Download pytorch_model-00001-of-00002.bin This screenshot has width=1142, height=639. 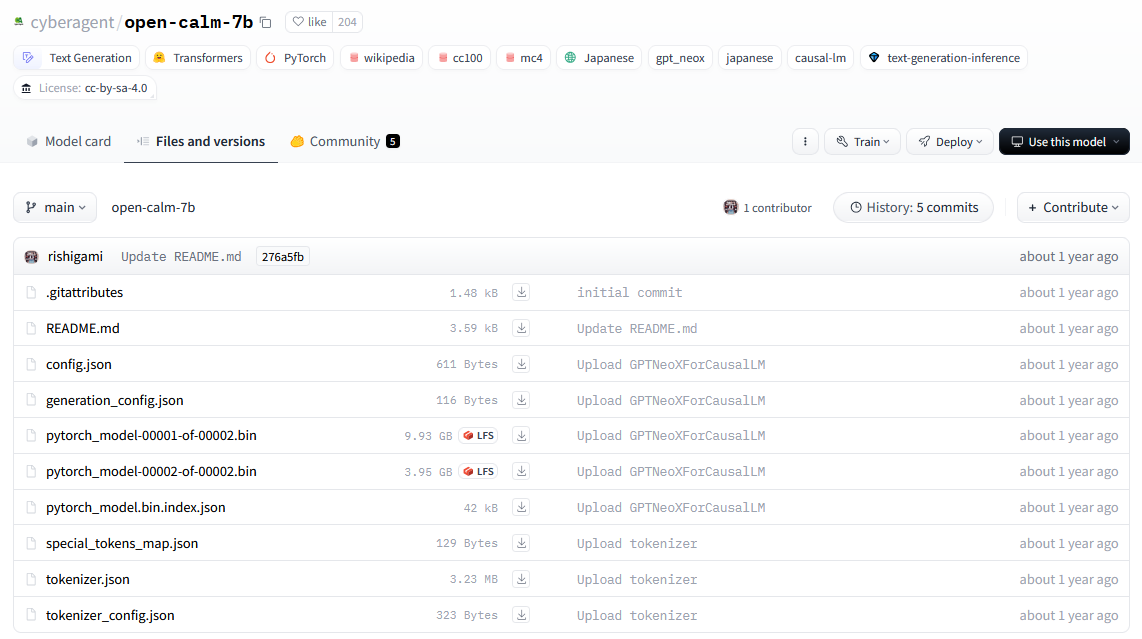coord(521,436)
